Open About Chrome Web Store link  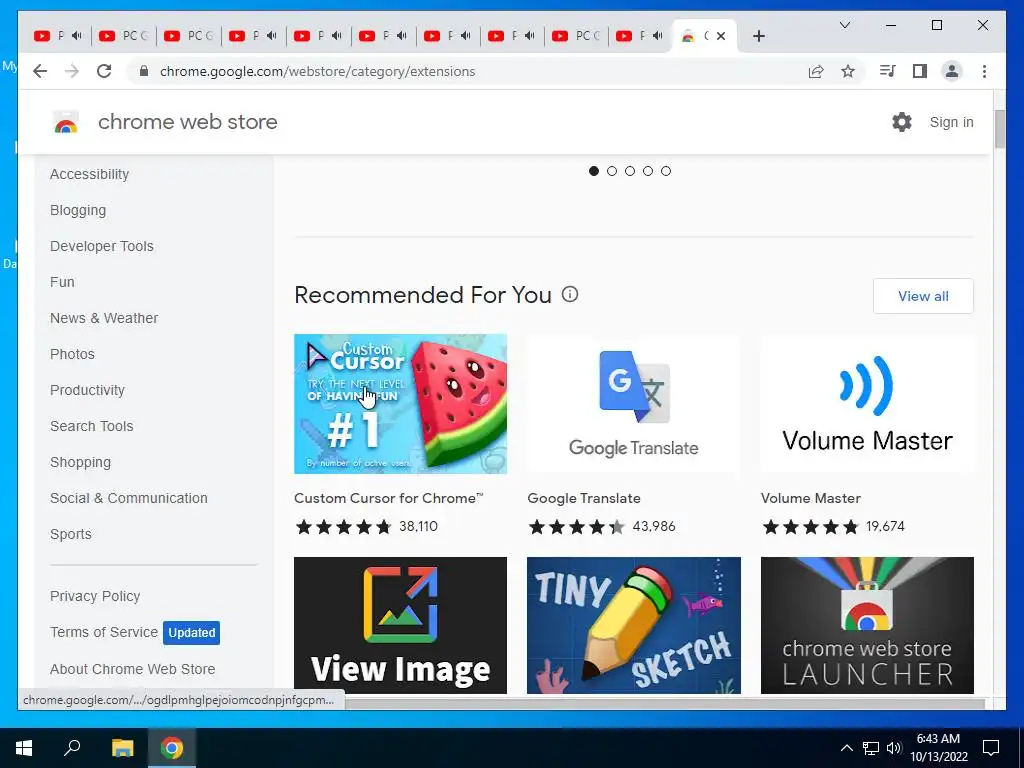point(133,669)
